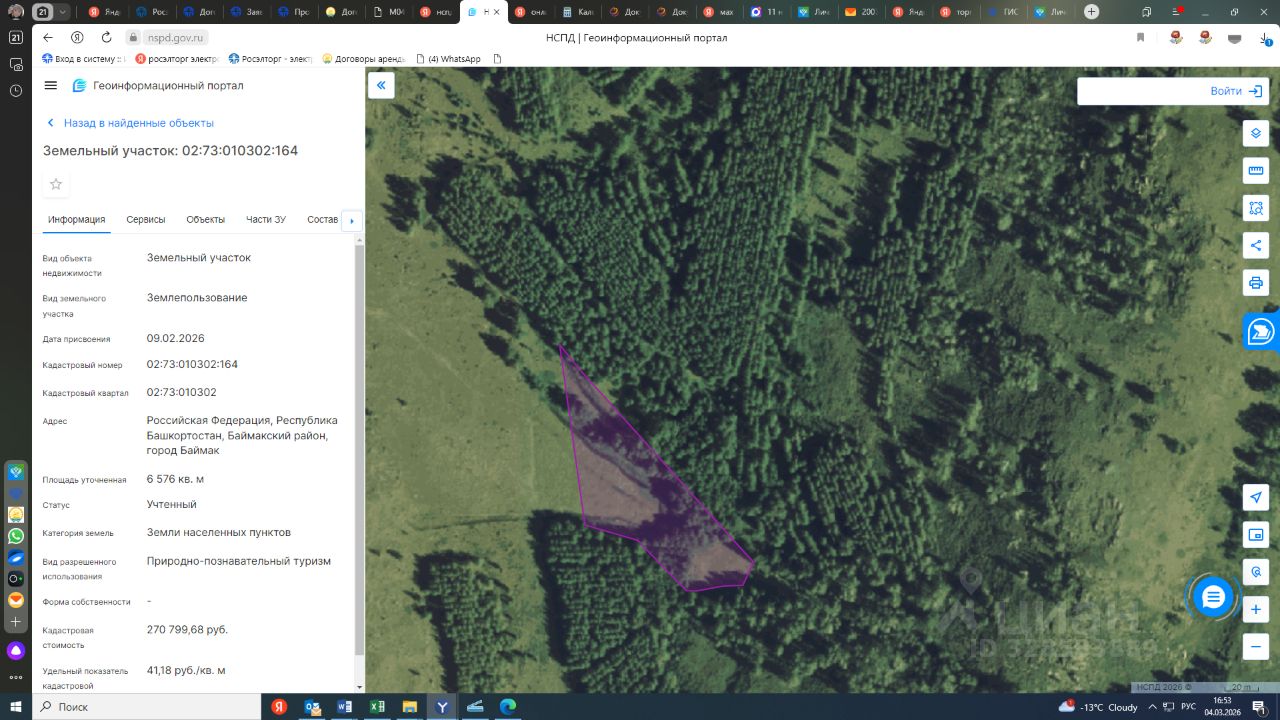The width and height of the screenshot is (1280, 720).
Task: Open the tab group dropdown arrow
Action: tap(64, 12)
